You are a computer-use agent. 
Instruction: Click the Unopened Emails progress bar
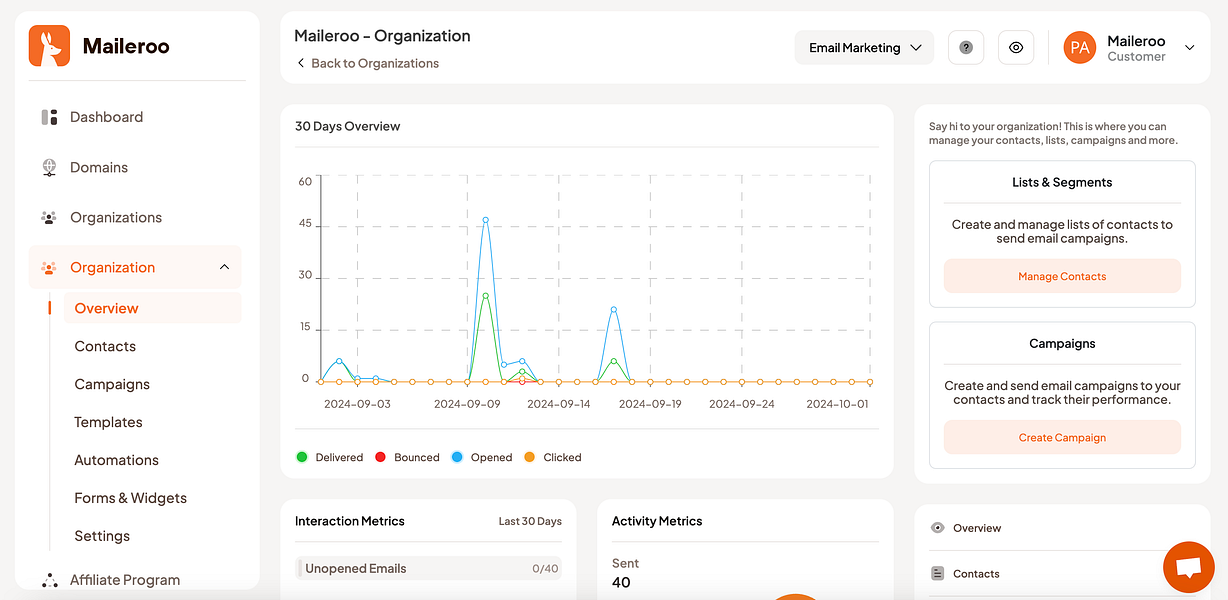pos(429,568)
